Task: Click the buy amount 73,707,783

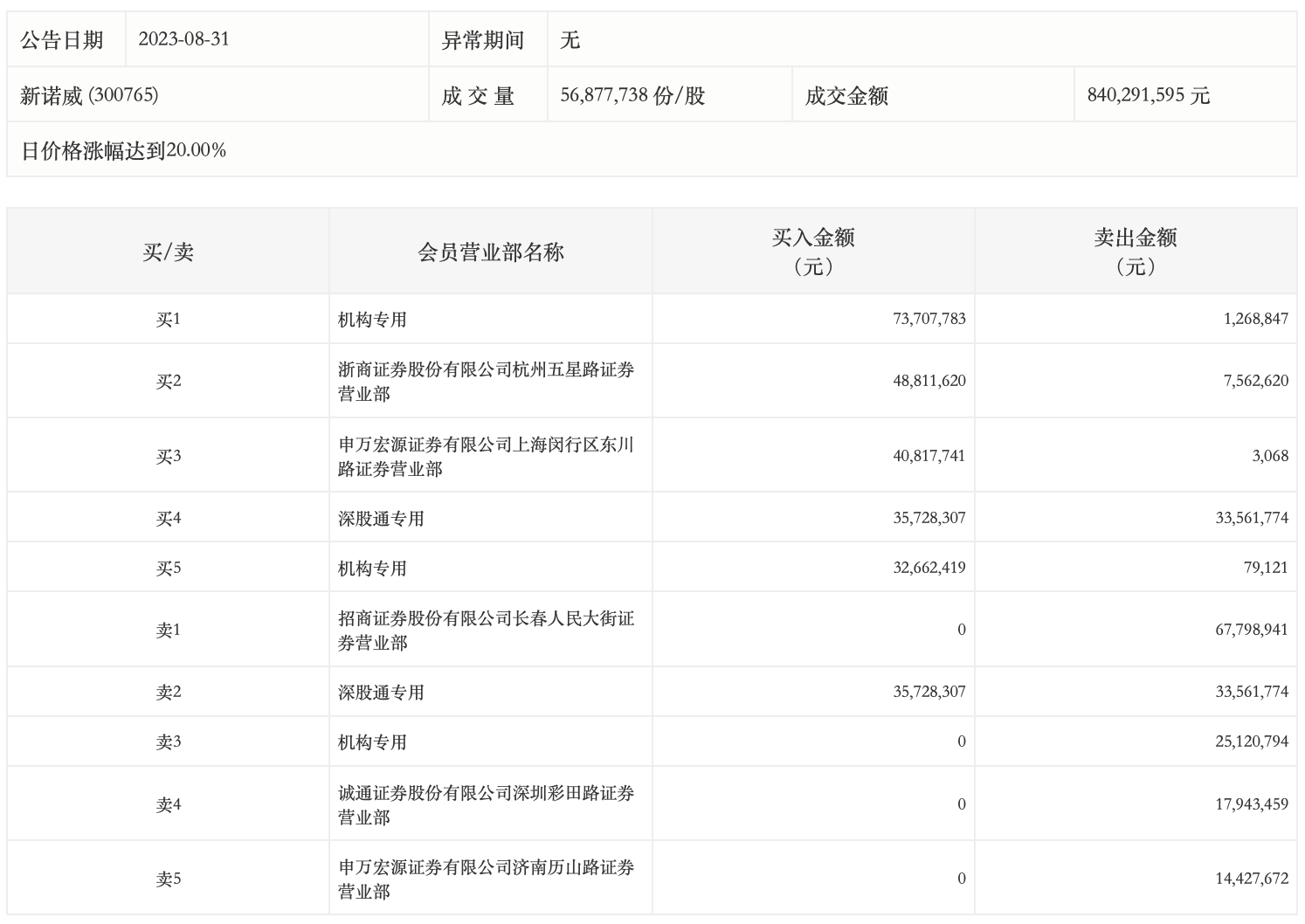Action: (929, 319)
